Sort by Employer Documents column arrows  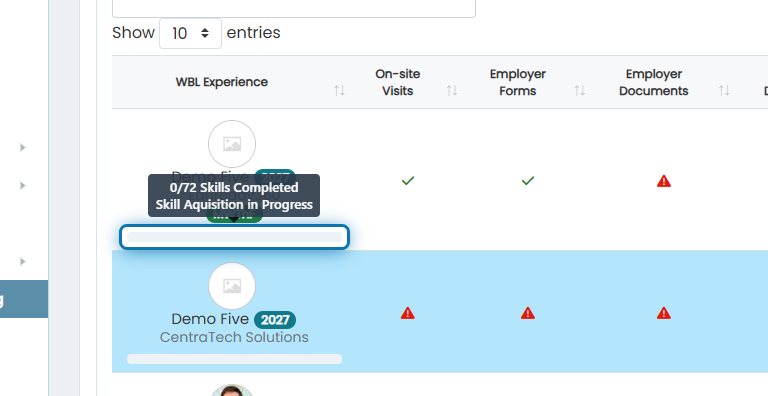pos(724,90)
